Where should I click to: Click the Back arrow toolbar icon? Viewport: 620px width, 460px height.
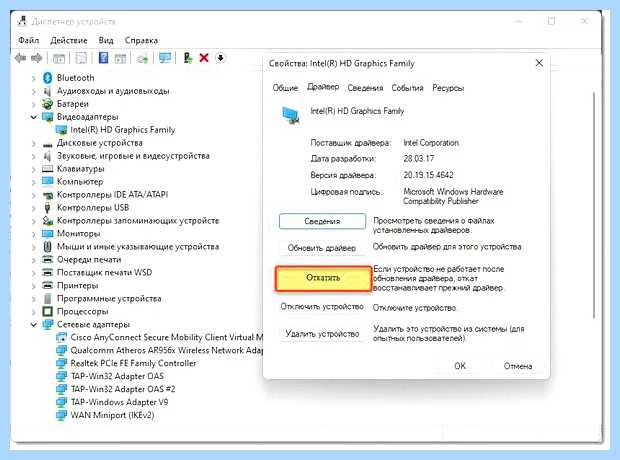pos(20,59)
